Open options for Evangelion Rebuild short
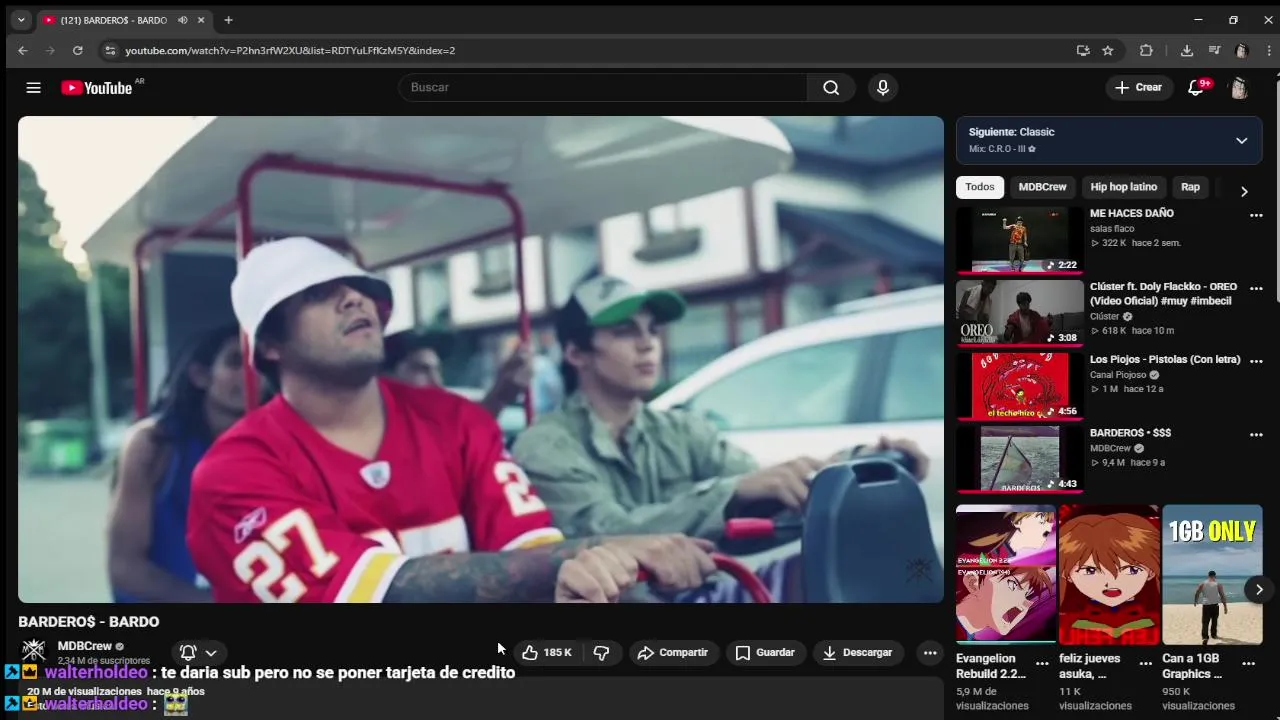This screenshot has height=720, width=1280. [1042, 663]
